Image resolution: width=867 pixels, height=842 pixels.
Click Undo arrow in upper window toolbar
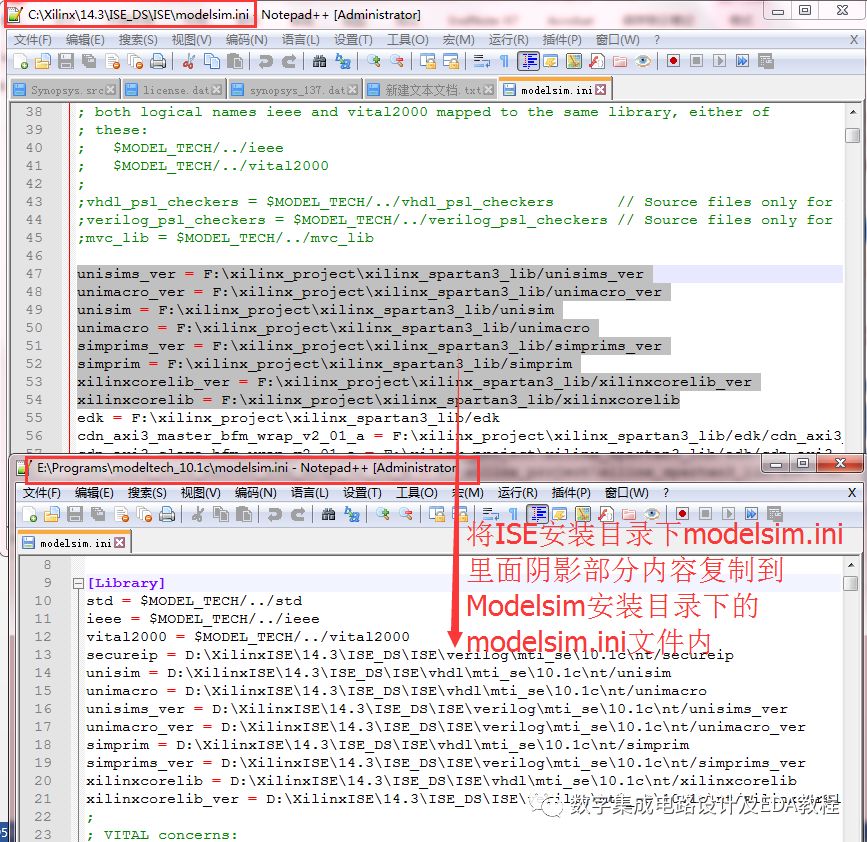pos(265,61)
